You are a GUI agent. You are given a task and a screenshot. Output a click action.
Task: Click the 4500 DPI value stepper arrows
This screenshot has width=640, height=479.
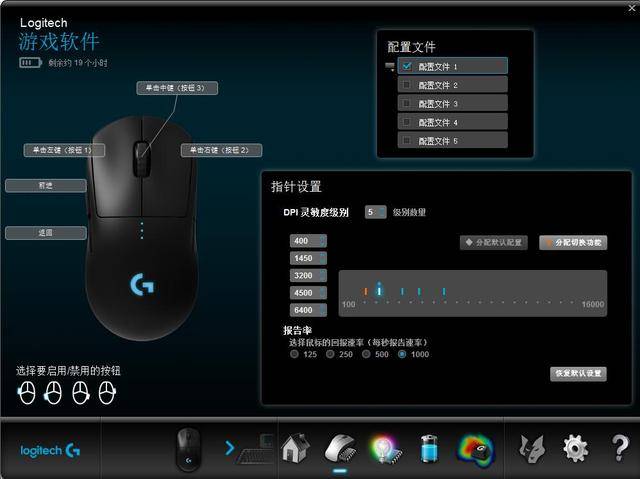click(x=323, y=293)
